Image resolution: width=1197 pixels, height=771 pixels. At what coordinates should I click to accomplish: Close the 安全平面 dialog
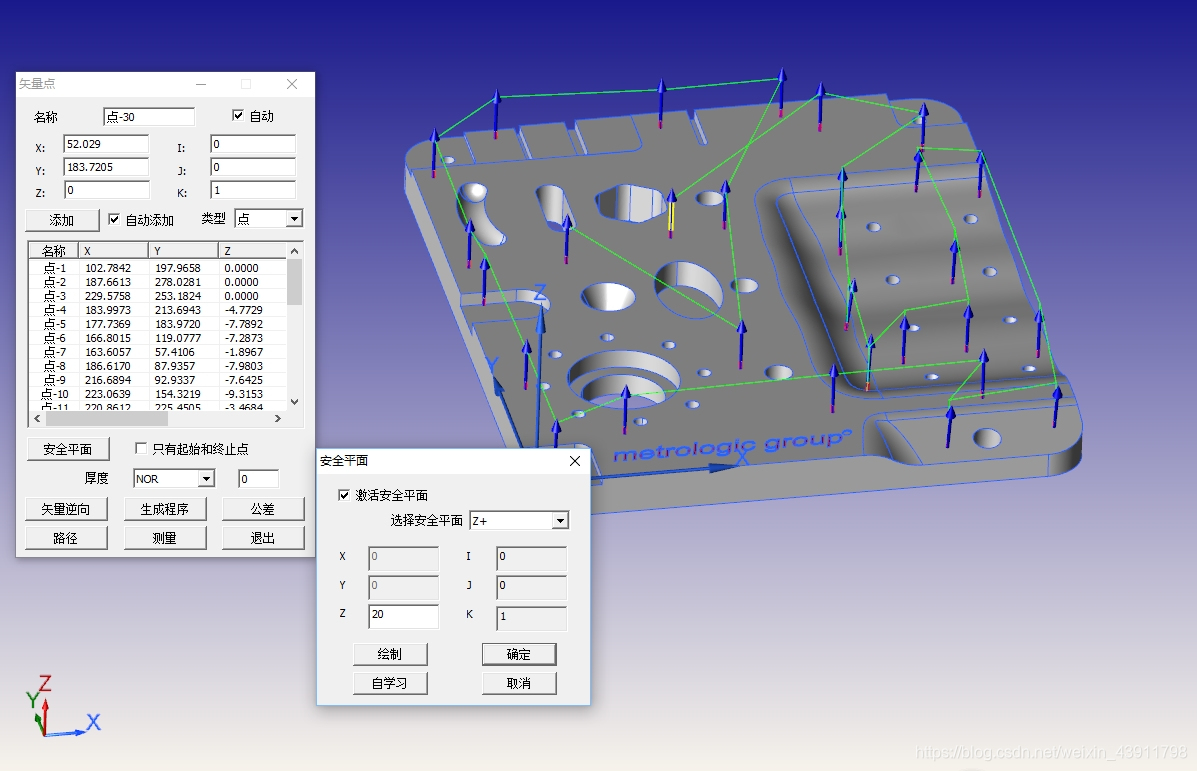pyautogui.click(x=575, y=461)
